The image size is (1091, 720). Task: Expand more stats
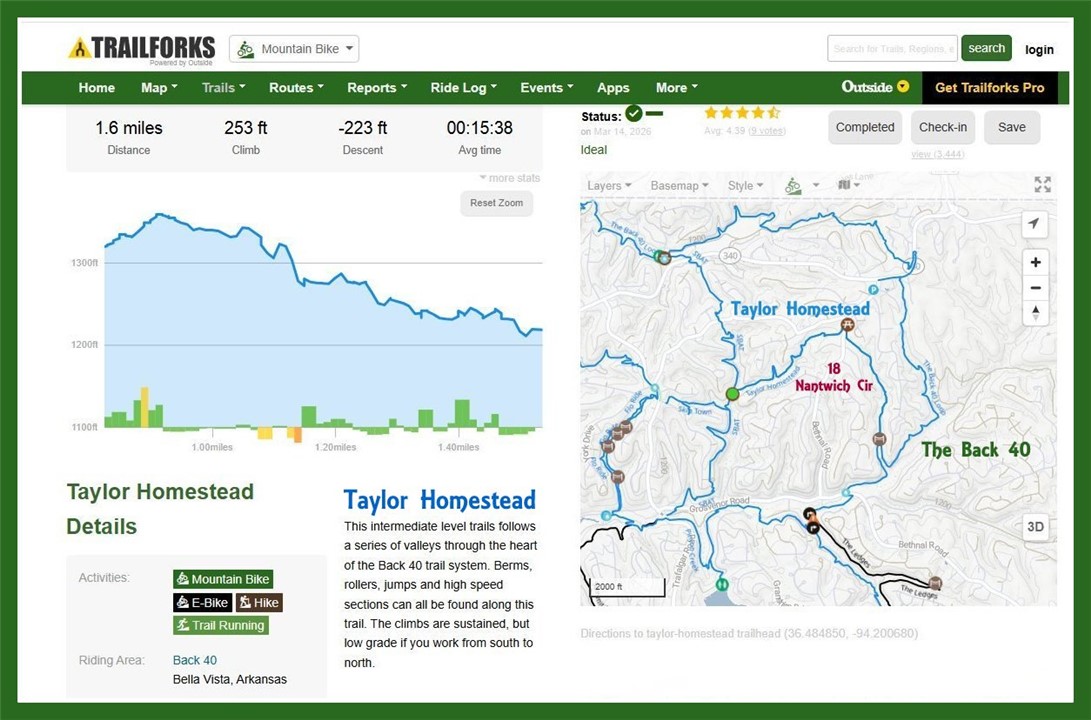510,178
